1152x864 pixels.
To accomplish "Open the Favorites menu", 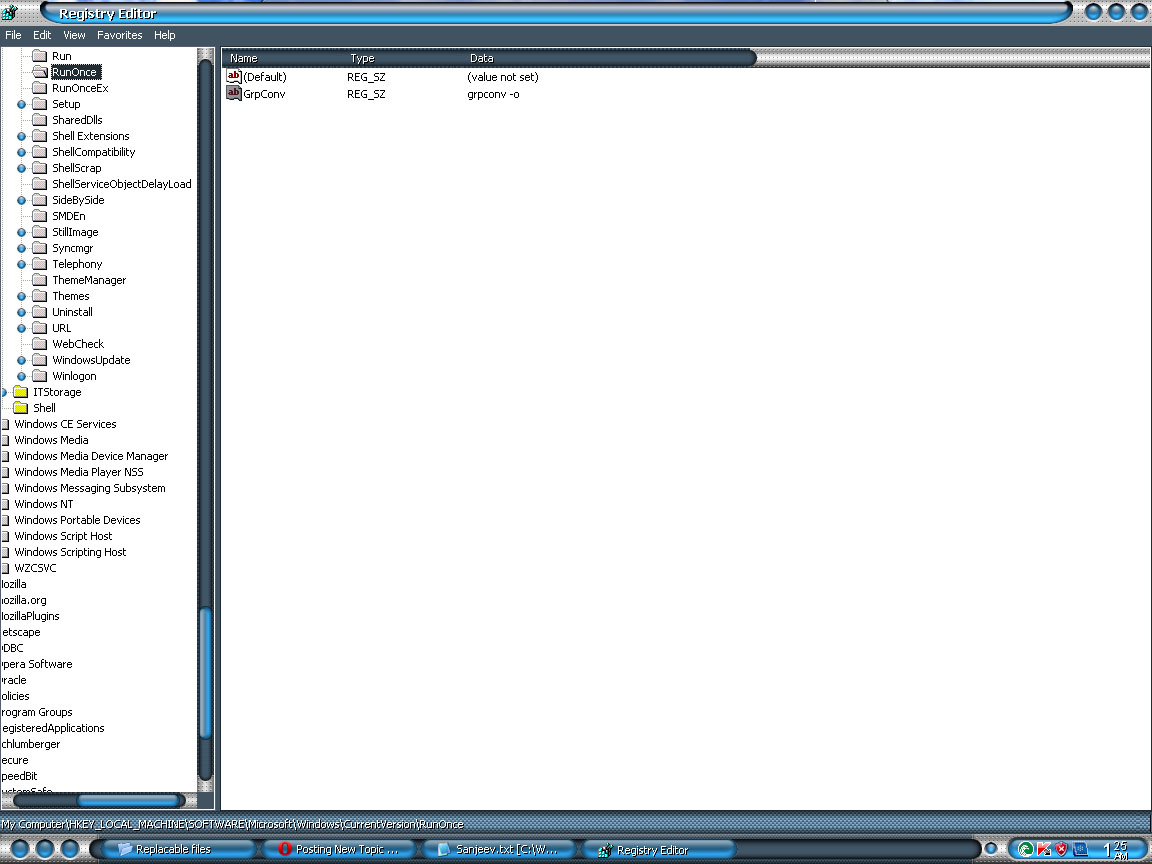I will (x=120, y=35).
